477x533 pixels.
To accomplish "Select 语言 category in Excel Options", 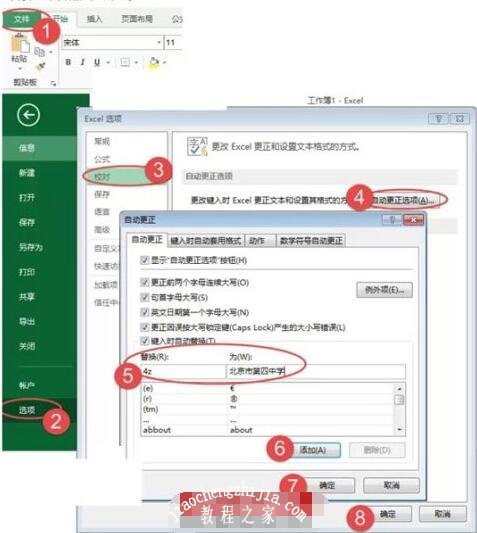I will (102, 212).
